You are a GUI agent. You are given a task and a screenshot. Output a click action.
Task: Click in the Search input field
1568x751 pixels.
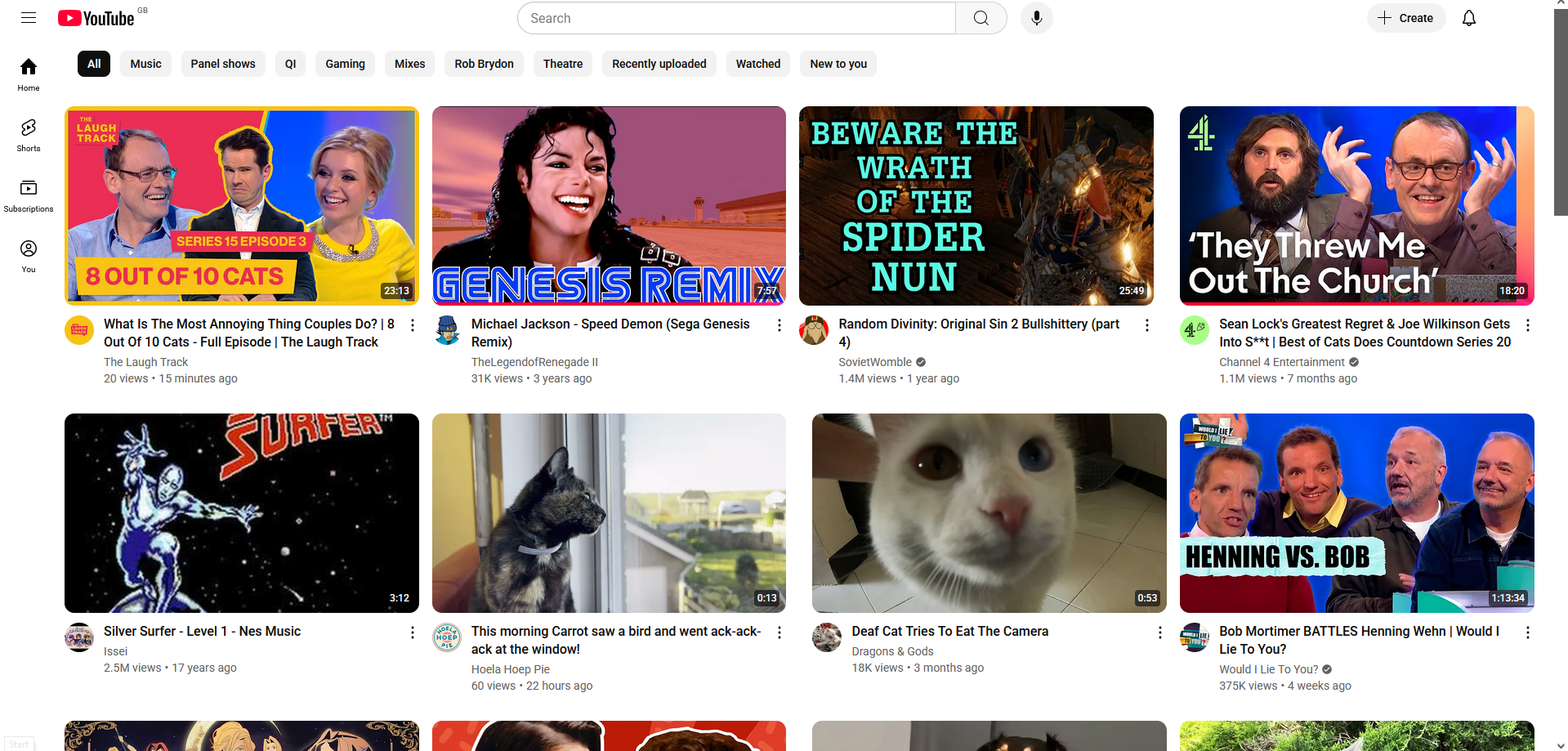(x=736, y=18)
